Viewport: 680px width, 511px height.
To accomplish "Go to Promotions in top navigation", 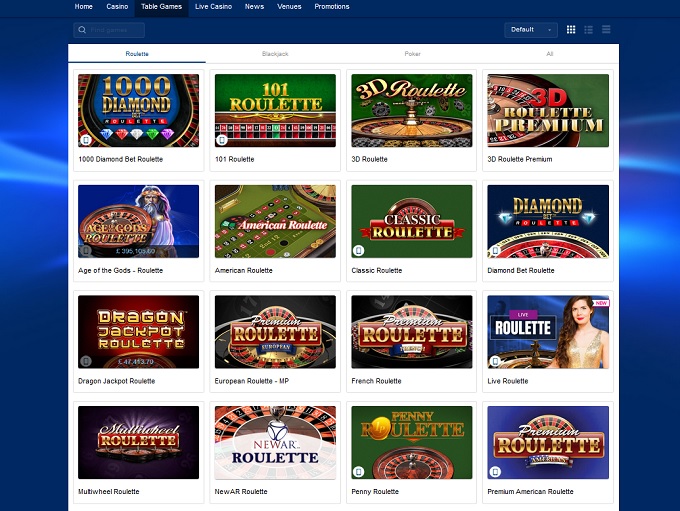I will pyautogui.click(x=332, y=7).
